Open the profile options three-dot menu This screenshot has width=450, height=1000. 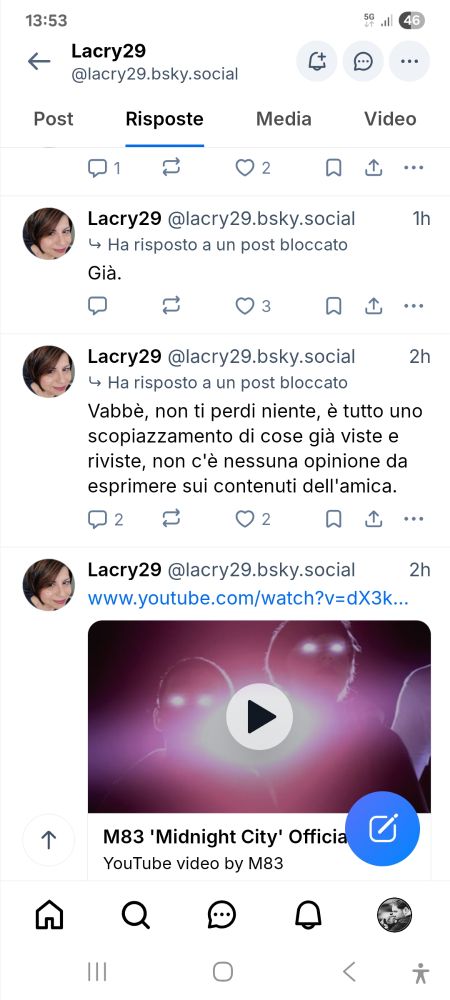(409, 61)
